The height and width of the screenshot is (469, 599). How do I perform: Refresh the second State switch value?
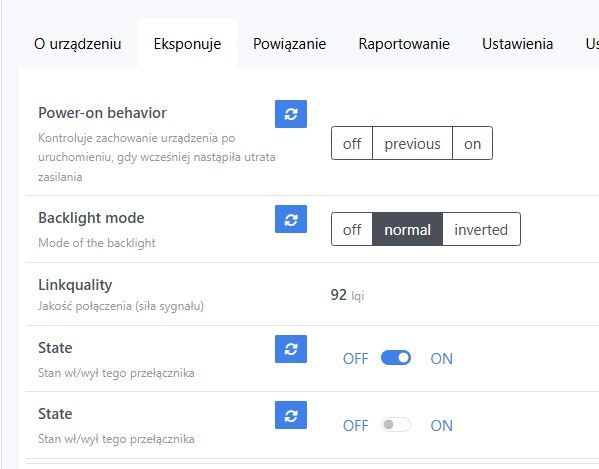pyautogui.click(x=291, y=415)
